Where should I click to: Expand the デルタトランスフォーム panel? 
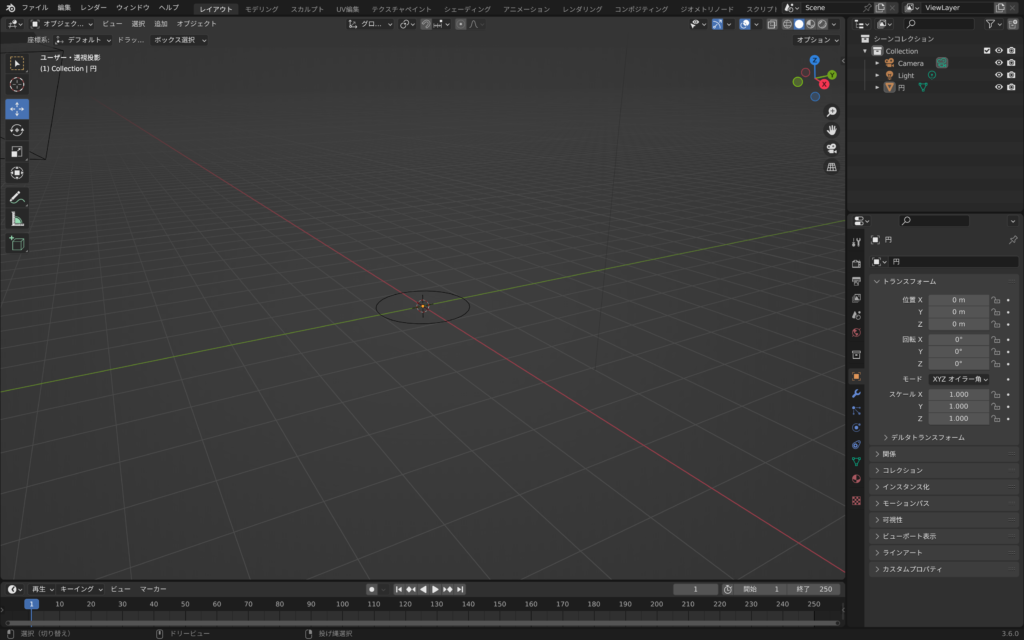pyautogui.click(x=924, y=437)
